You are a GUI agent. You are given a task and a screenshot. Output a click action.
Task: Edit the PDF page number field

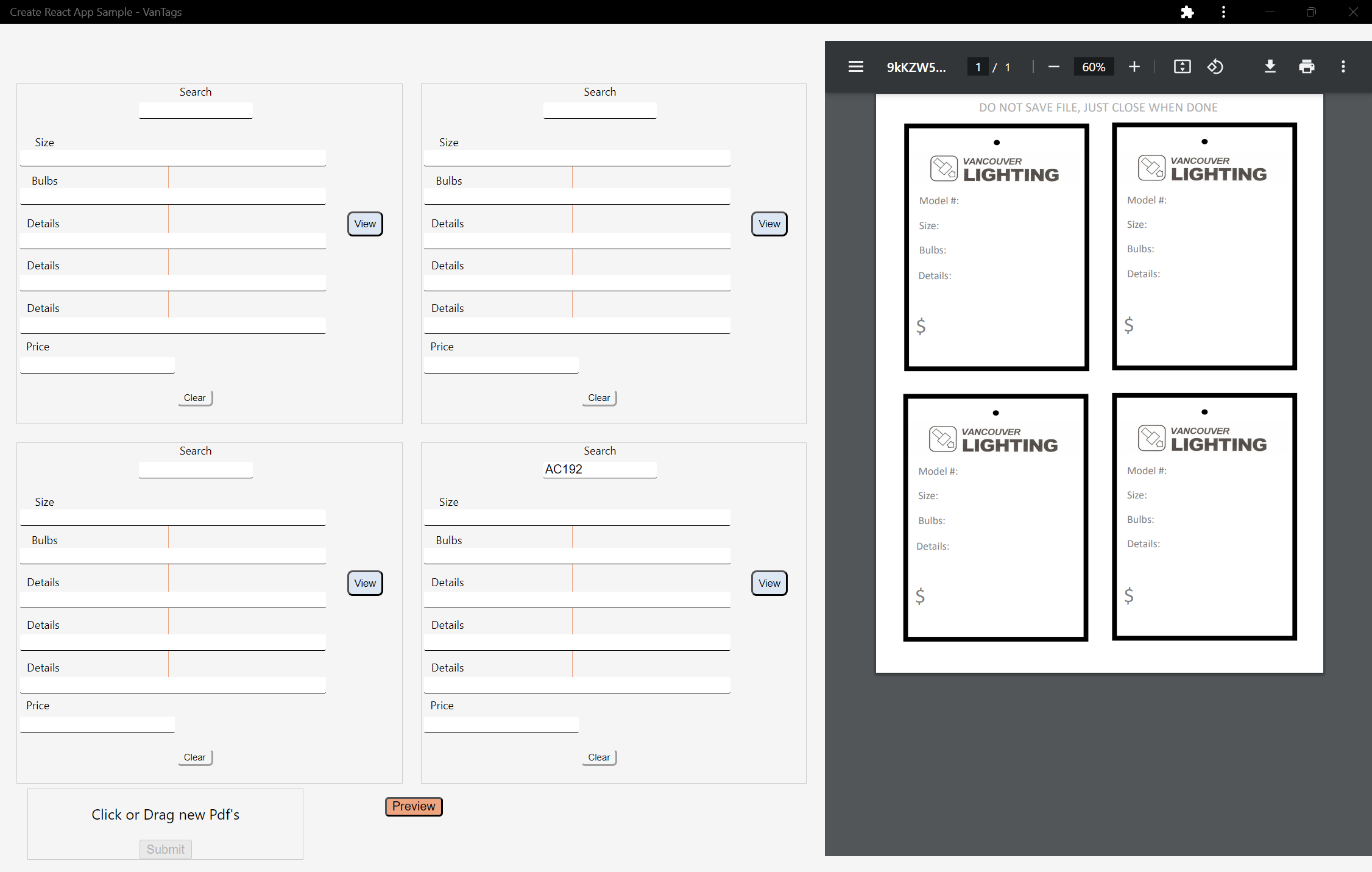pos(978,66)
